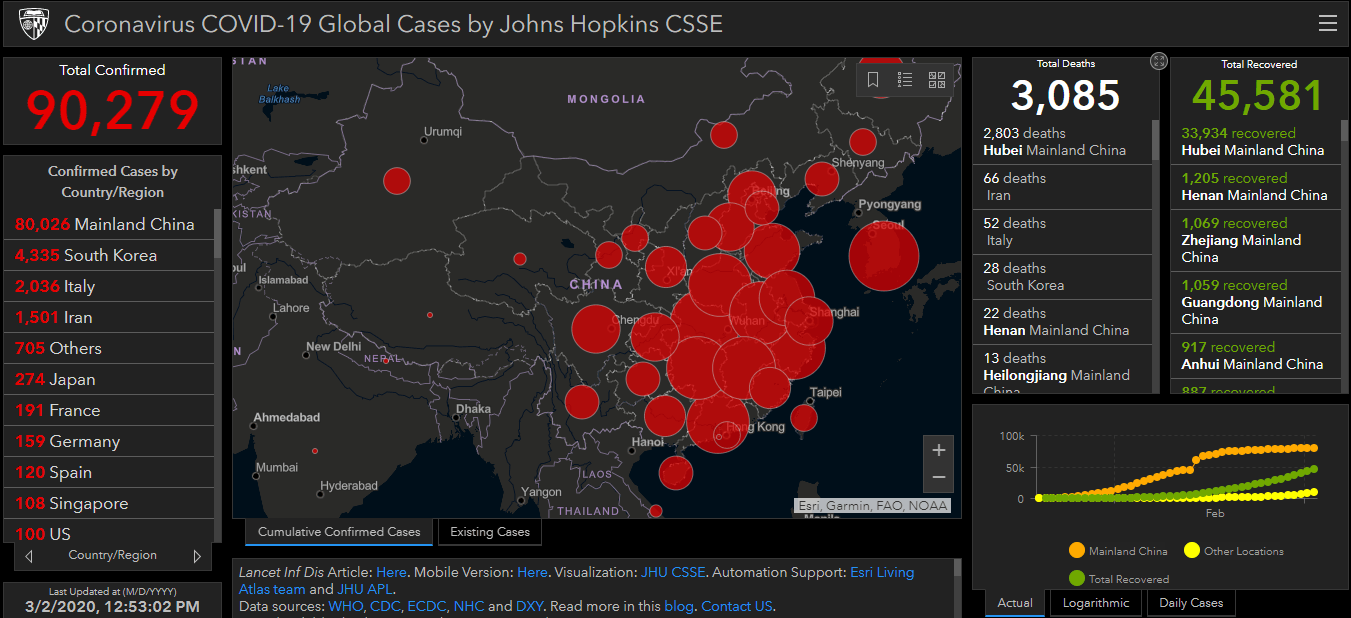1351x618 pixels.
Task: Select Germany in the country list
Action: (x=109, y=442)
